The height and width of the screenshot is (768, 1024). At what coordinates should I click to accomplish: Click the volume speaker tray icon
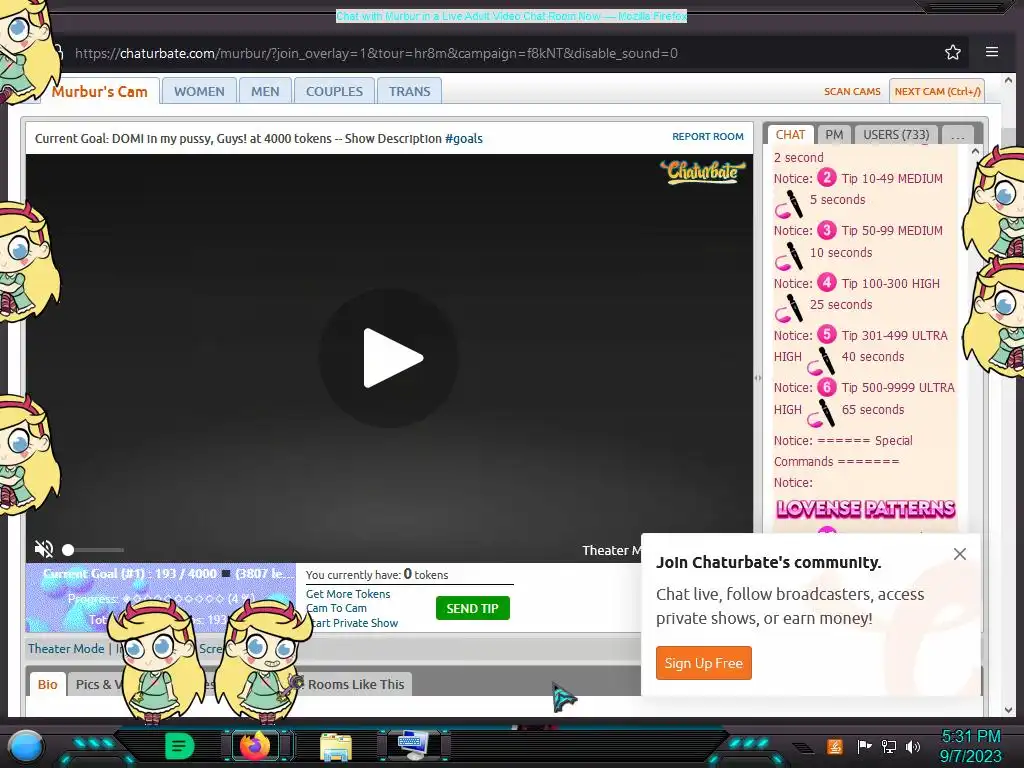pos(913,746)
